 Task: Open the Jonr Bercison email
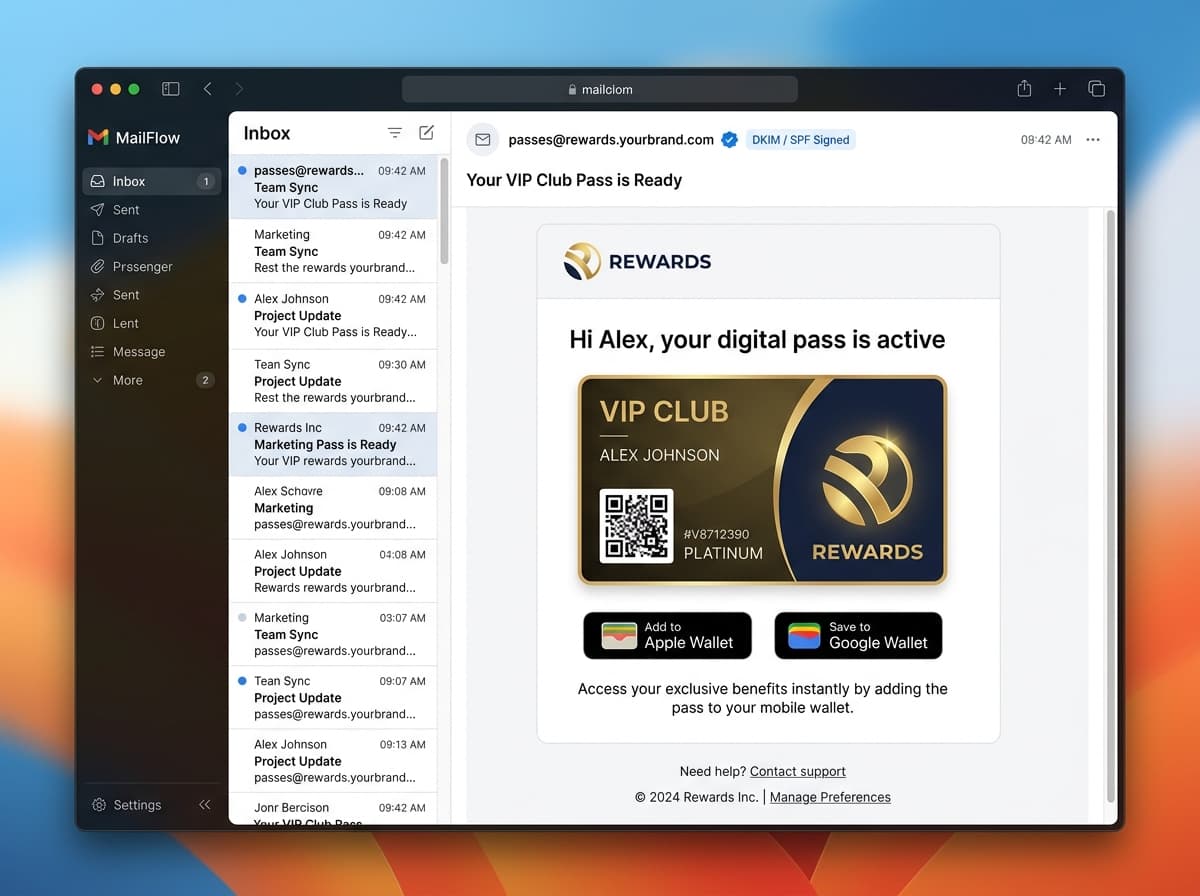tap(333, 810)
